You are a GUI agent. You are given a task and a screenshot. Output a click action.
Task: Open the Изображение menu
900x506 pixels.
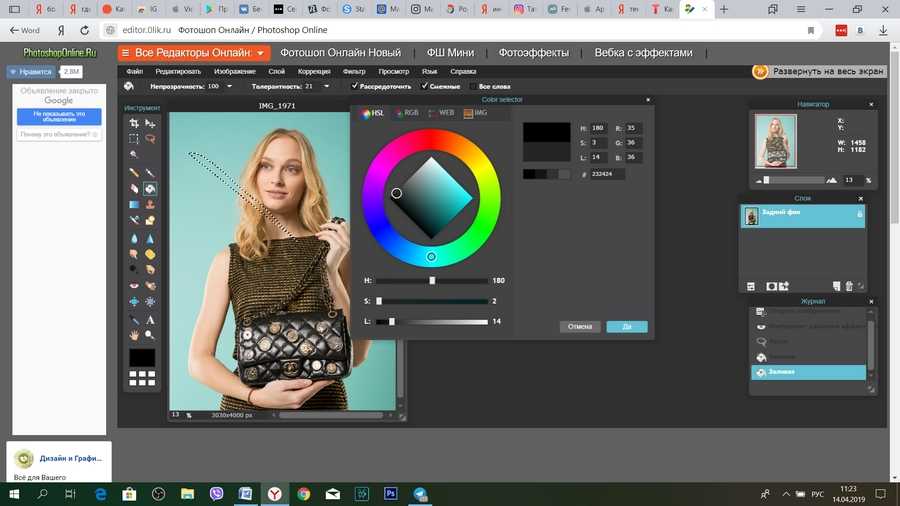(234, 72)
